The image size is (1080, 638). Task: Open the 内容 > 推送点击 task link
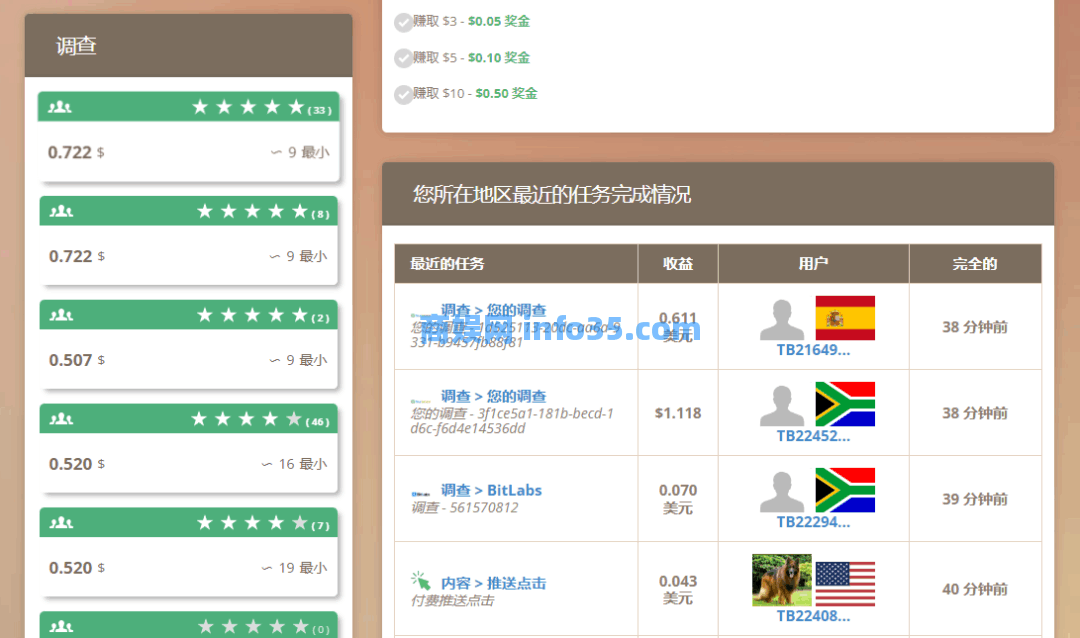pyautogui.click(x=493, y=583)
